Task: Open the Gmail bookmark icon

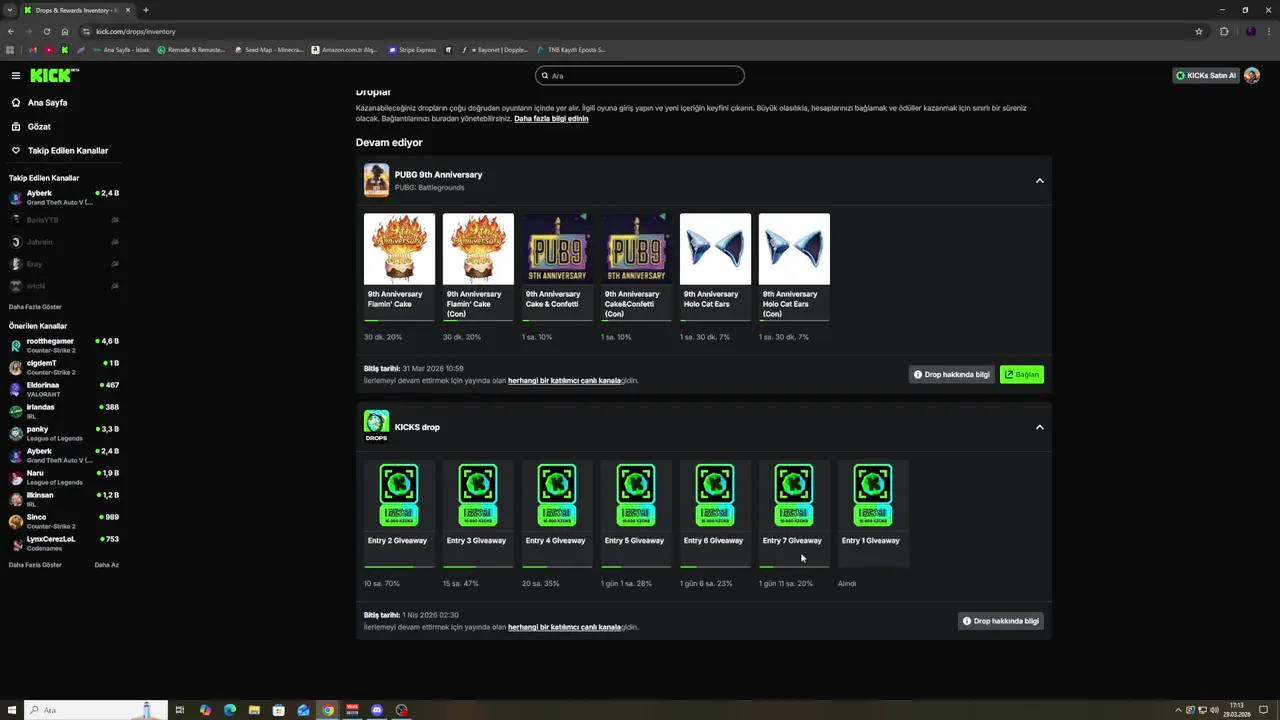Action: click(x=33, y=49)
